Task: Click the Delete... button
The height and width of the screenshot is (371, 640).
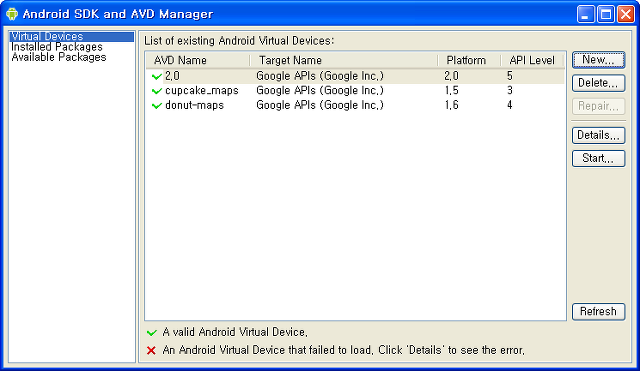Action: point(598,83)
